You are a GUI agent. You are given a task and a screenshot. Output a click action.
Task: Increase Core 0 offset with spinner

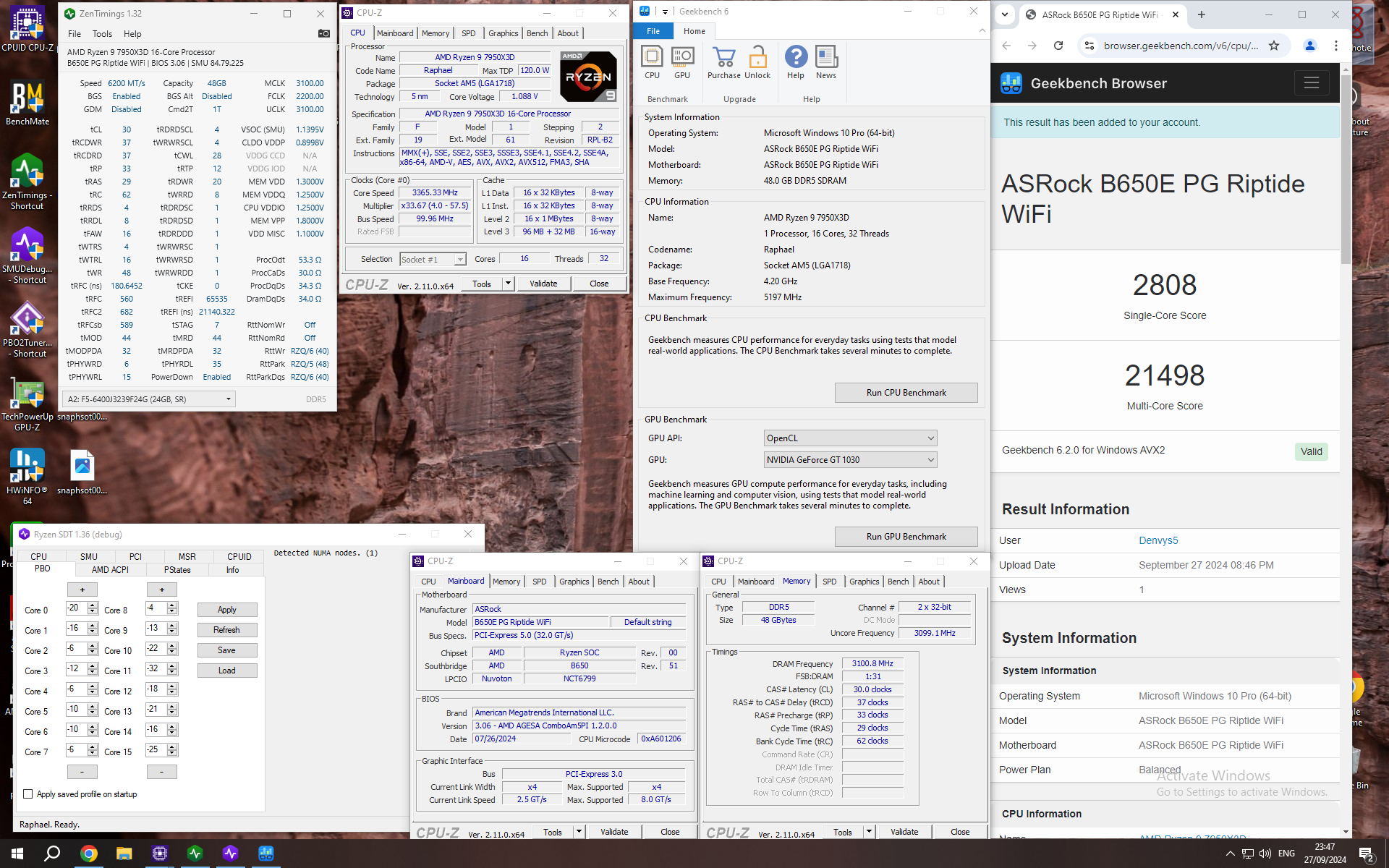point(93,605)
